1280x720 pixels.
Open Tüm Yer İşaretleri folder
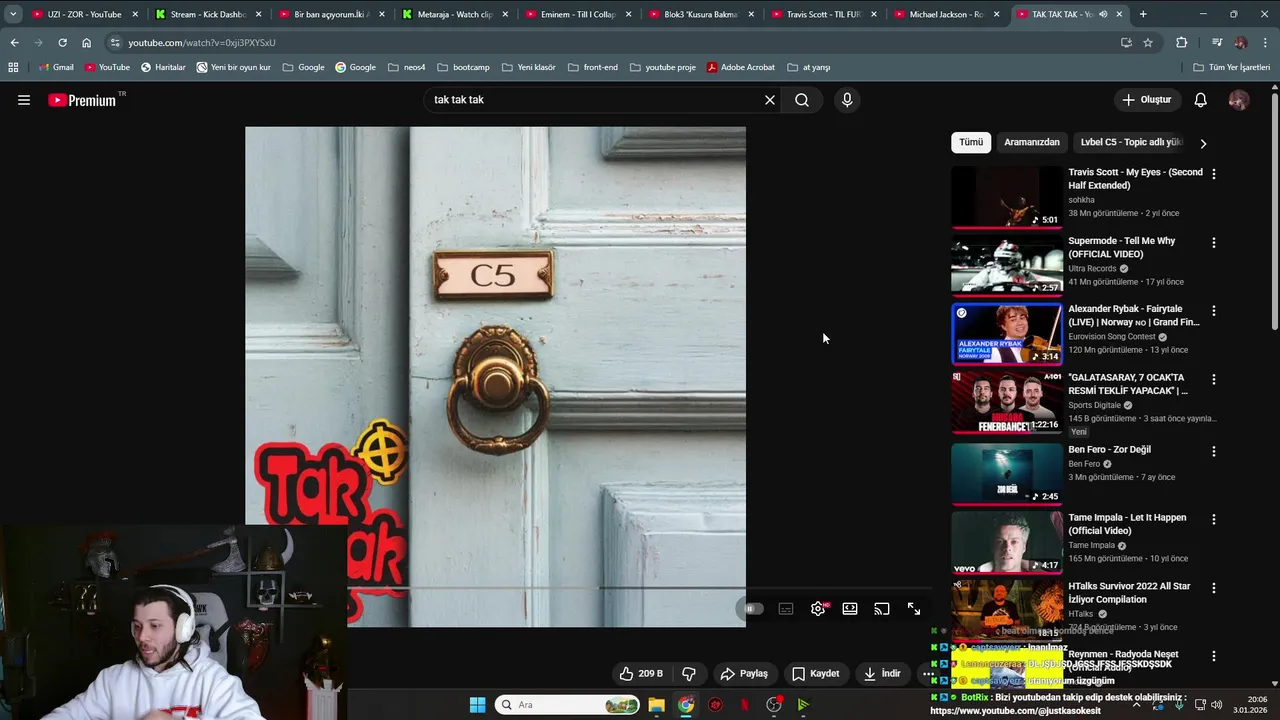[x=1232, y=67]
